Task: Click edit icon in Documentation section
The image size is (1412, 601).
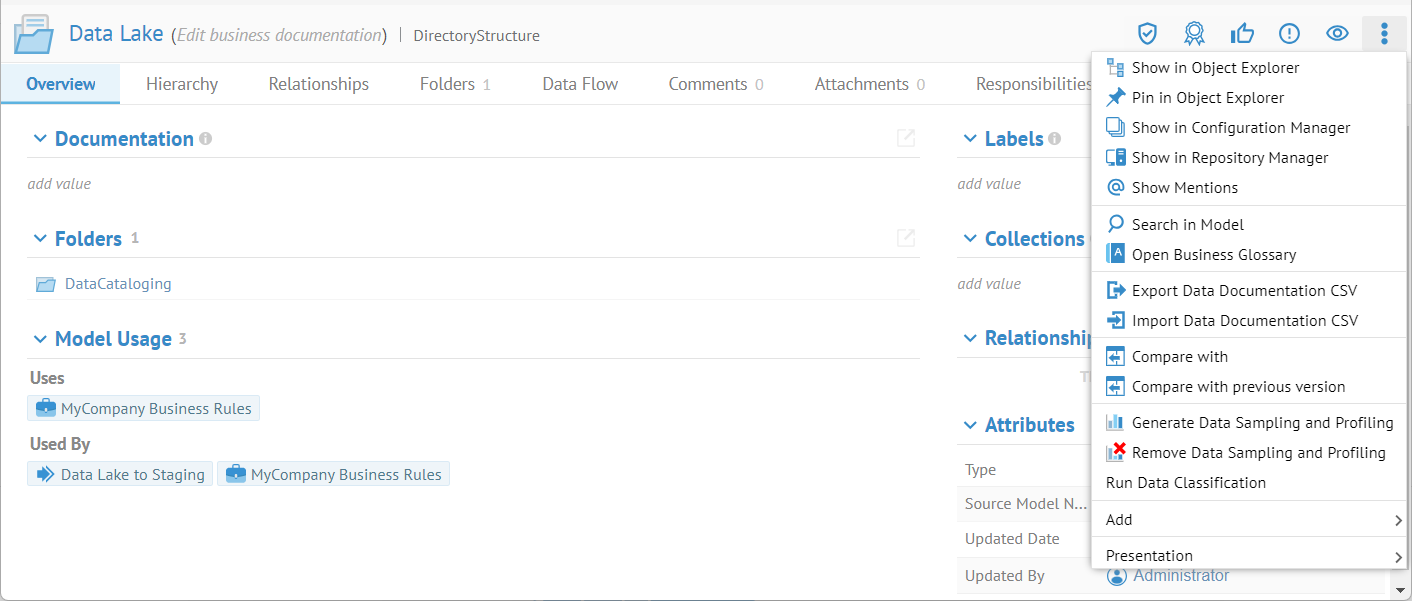Action: coord(906,138)
